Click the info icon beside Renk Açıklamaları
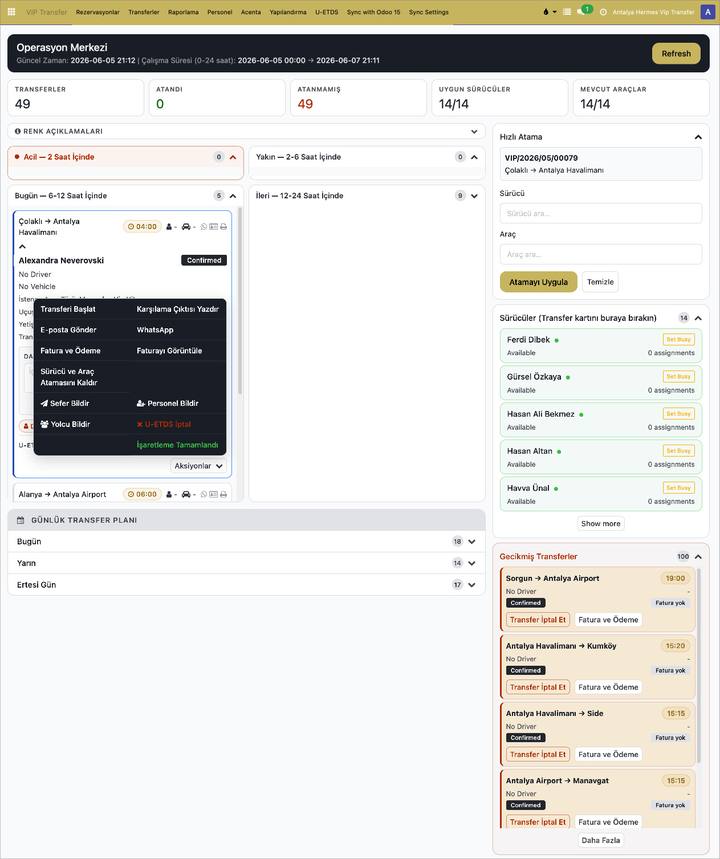This screenshot has height=859, width=720. (18, 131)
